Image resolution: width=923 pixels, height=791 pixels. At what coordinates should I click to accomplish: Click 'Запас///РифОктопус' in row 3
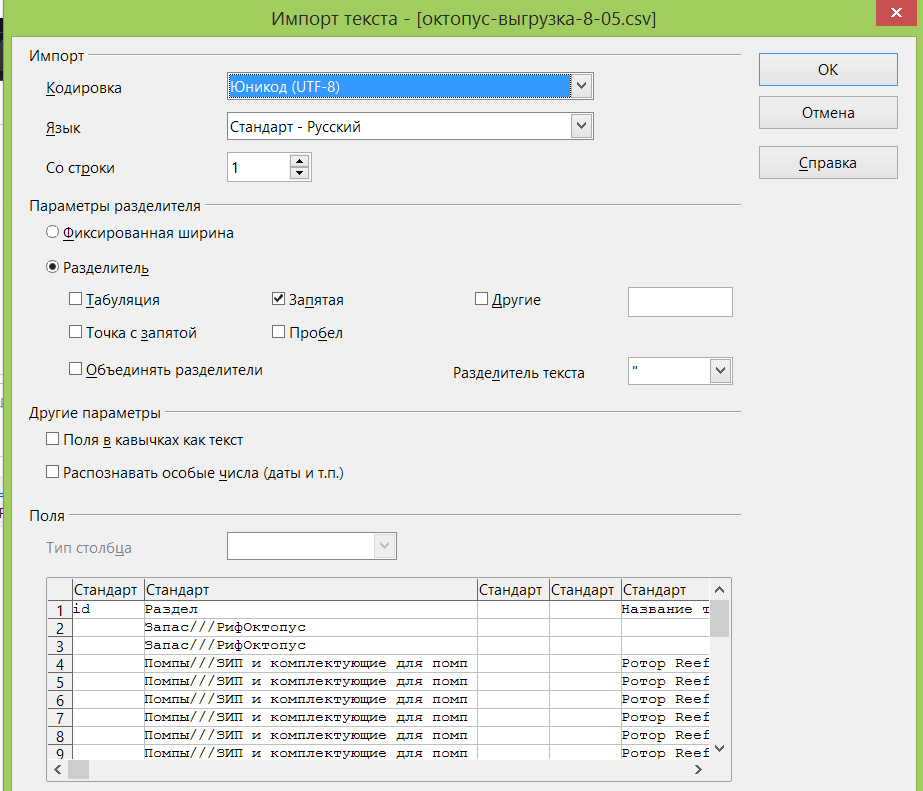pyautogui.click(x=310, y=646)
